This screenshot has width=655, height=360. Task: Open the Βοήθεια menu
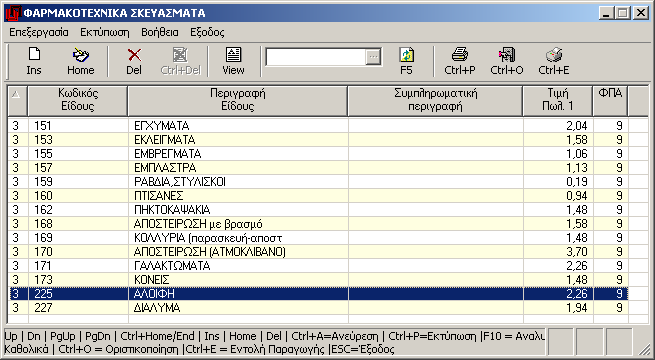(160, 32)
